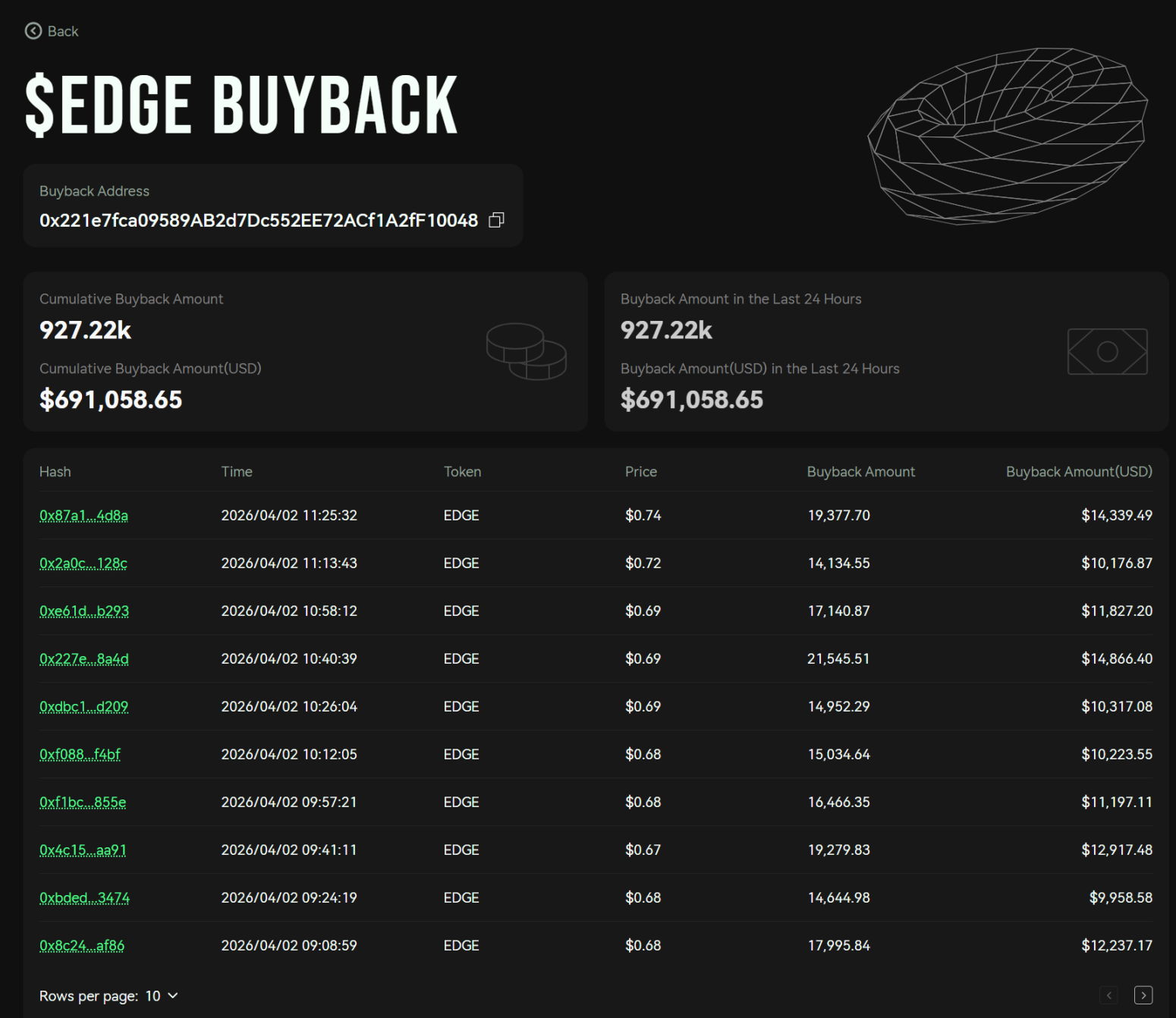Go to the previous page arrow

pyautogui.click(x=1108, y=995)
